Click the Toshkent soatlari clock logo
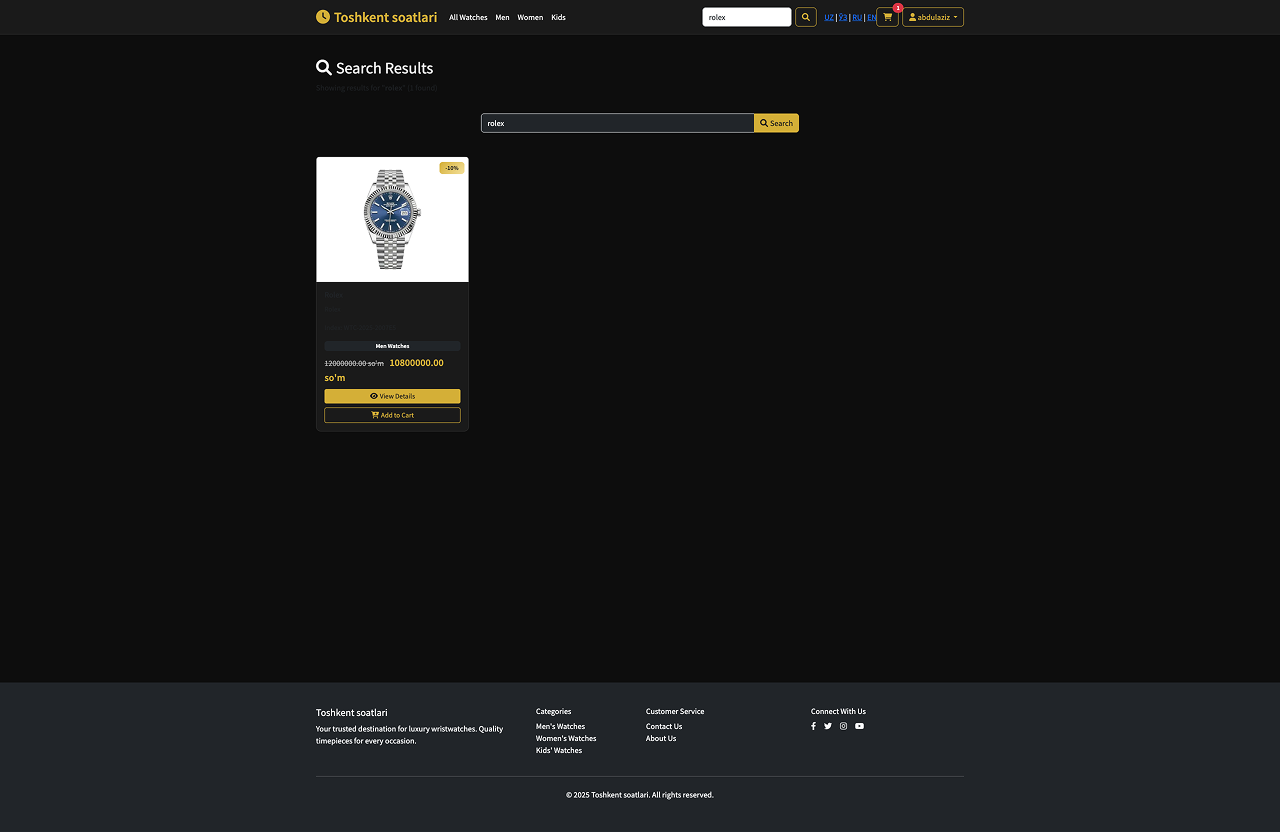 coord(376,17)
